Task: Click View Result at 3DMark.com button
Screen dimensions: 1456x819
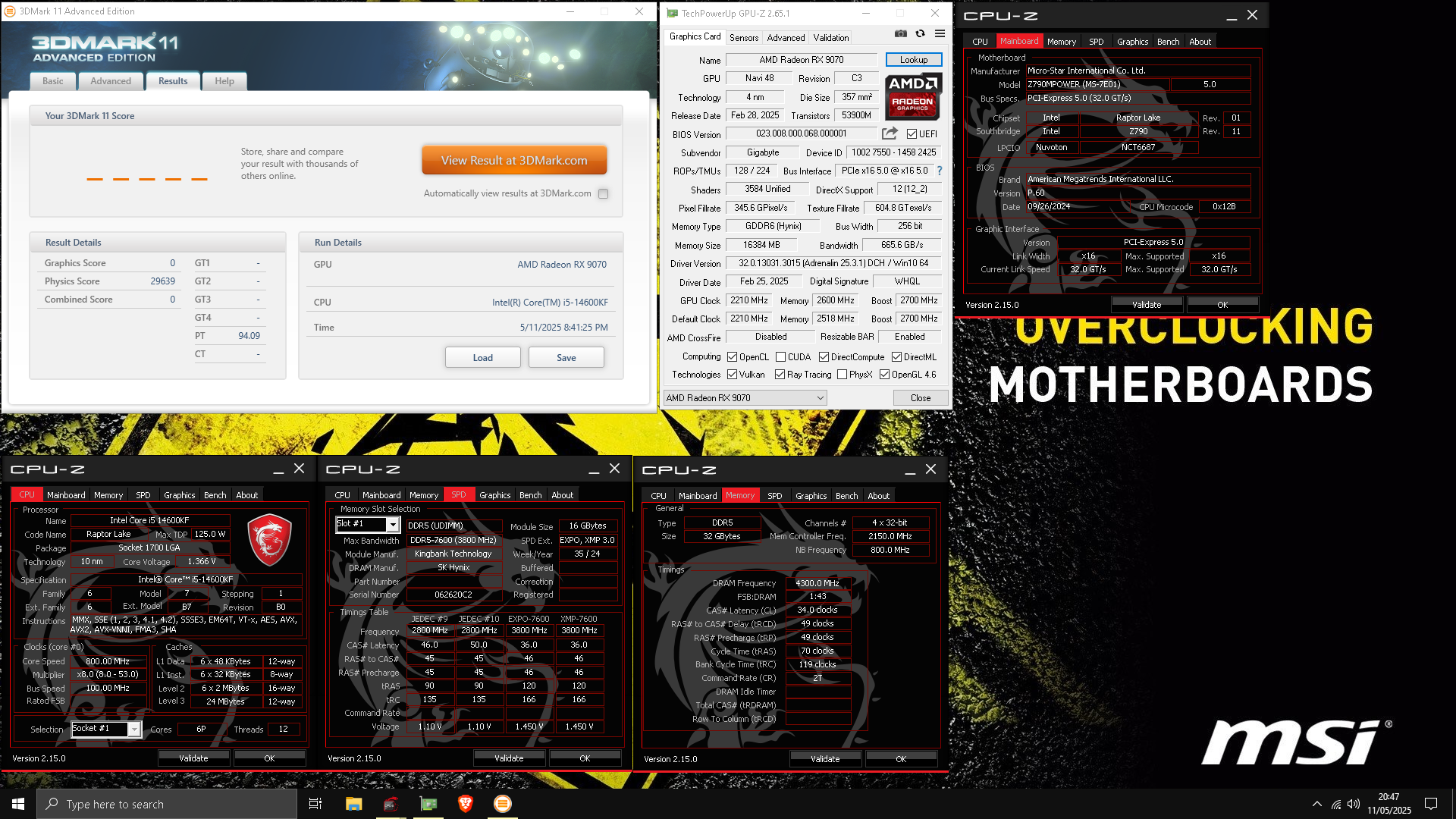Action: pyautogui.click(x=514, y=160)
